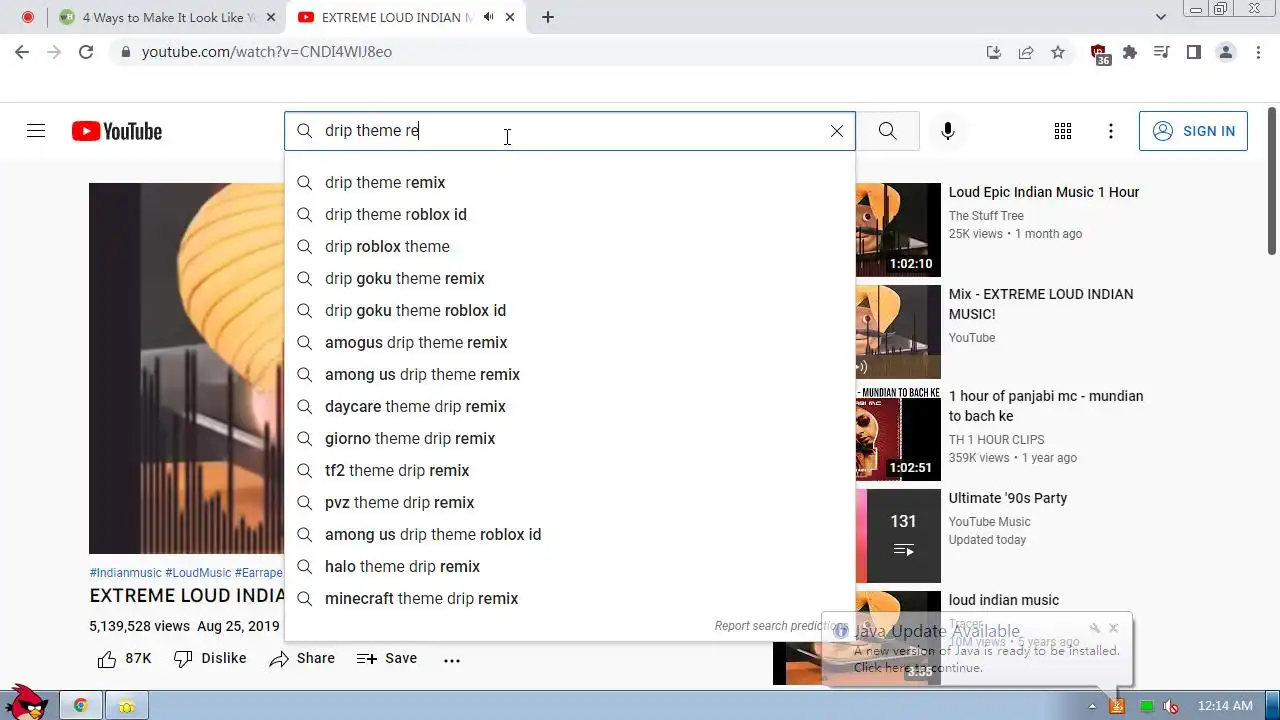Open the #LoudMusic hashtag link
This screenshot has width=1280, height=720.
[x=198, y=573]
